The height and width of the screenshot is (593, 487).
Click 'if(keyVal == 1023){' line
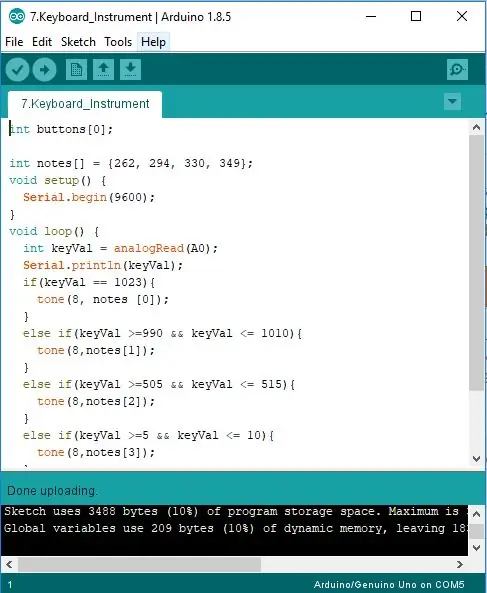[89, 283]
